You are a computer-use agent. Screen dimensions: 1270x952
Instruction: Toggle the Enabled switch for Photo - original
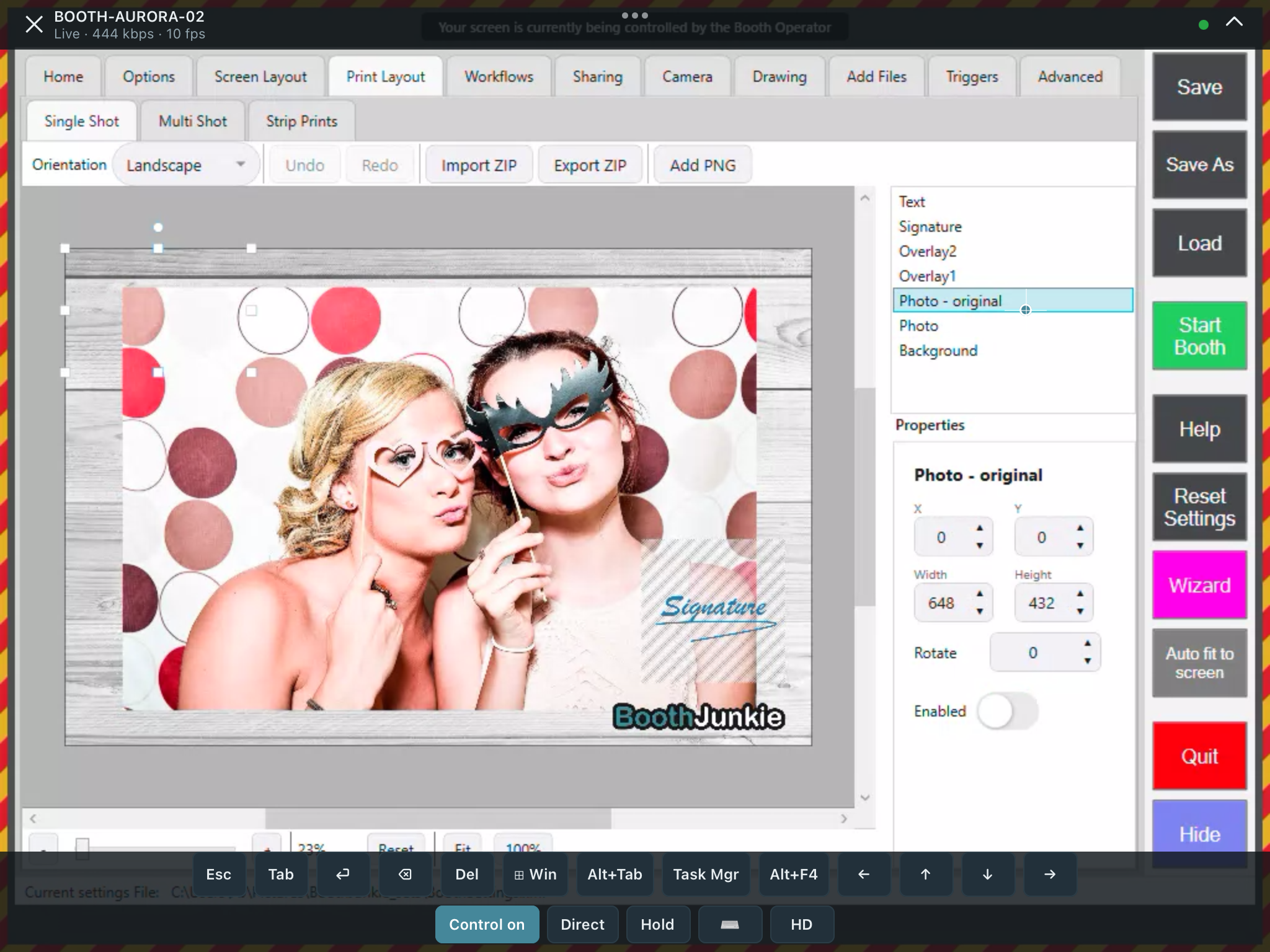click(1007, 712)
